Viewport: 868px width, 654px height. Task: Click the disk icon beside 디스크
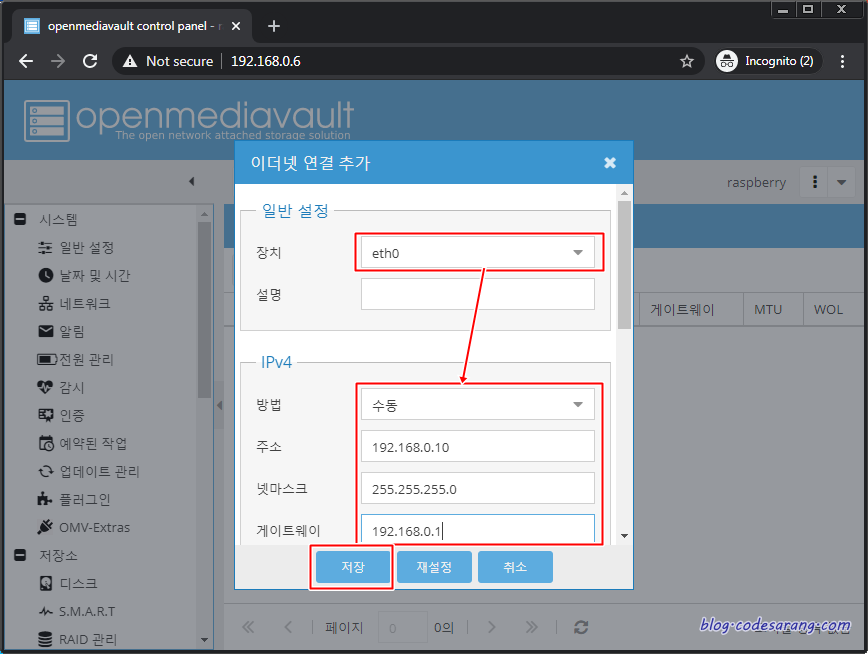click(45, 583)
